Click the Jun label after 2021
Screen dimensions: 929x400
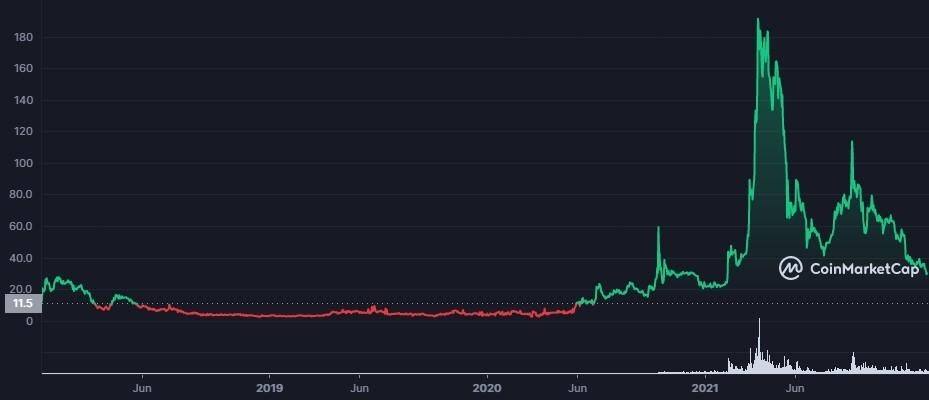tap(795, 388)
